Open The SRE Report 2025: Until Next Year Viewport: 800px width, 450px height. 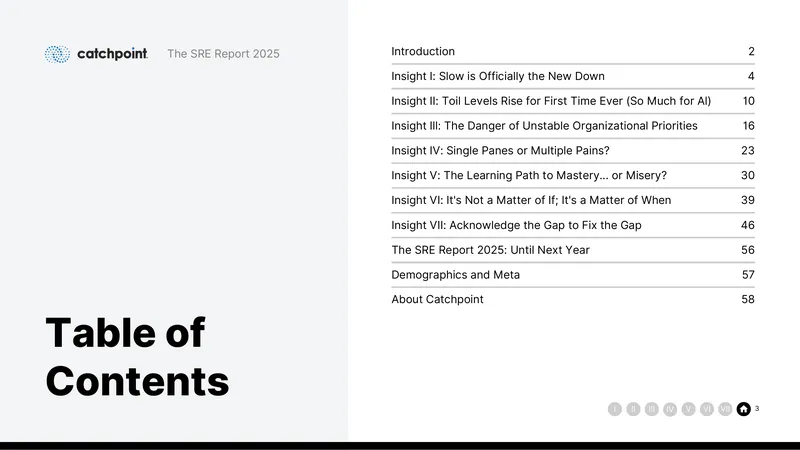pos(573,250)
